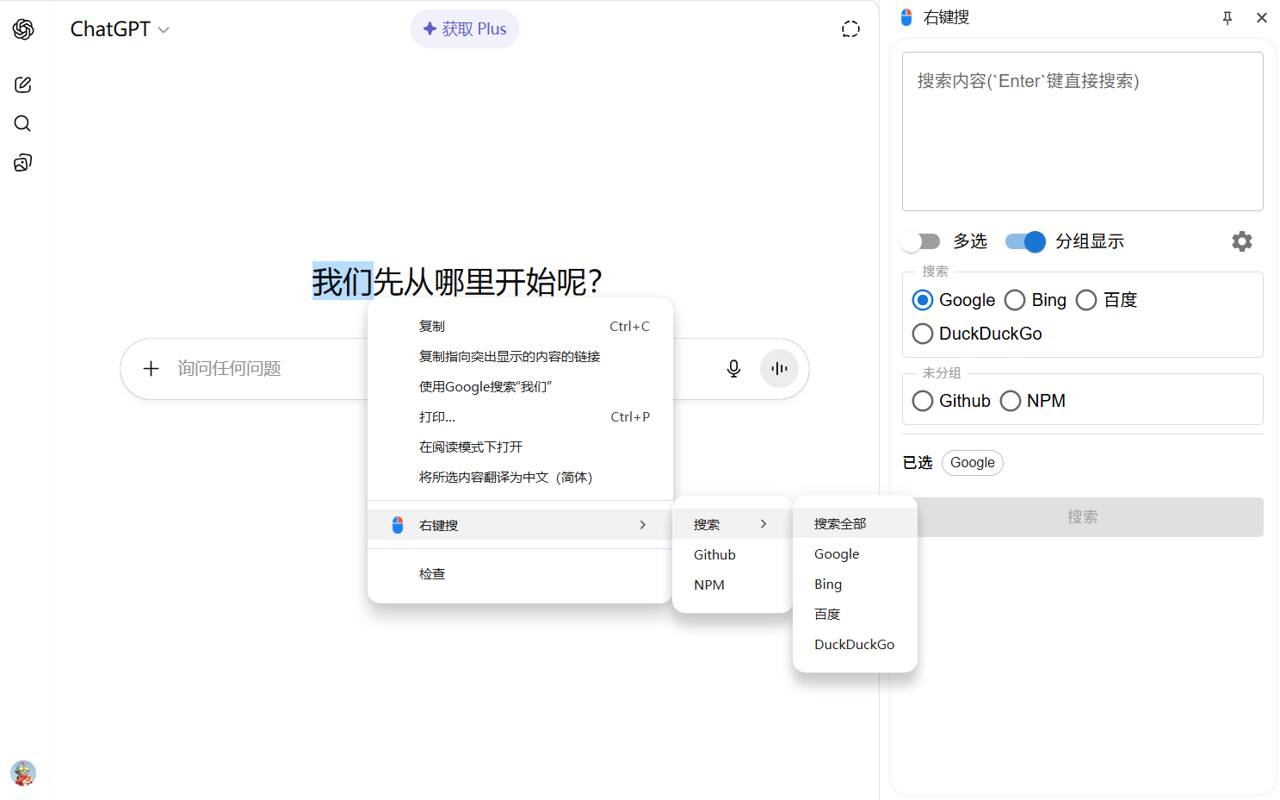
Task: Choose 复制指向突出显示的内容的链接
Action: pyautogui.click(x=520, y=356)
